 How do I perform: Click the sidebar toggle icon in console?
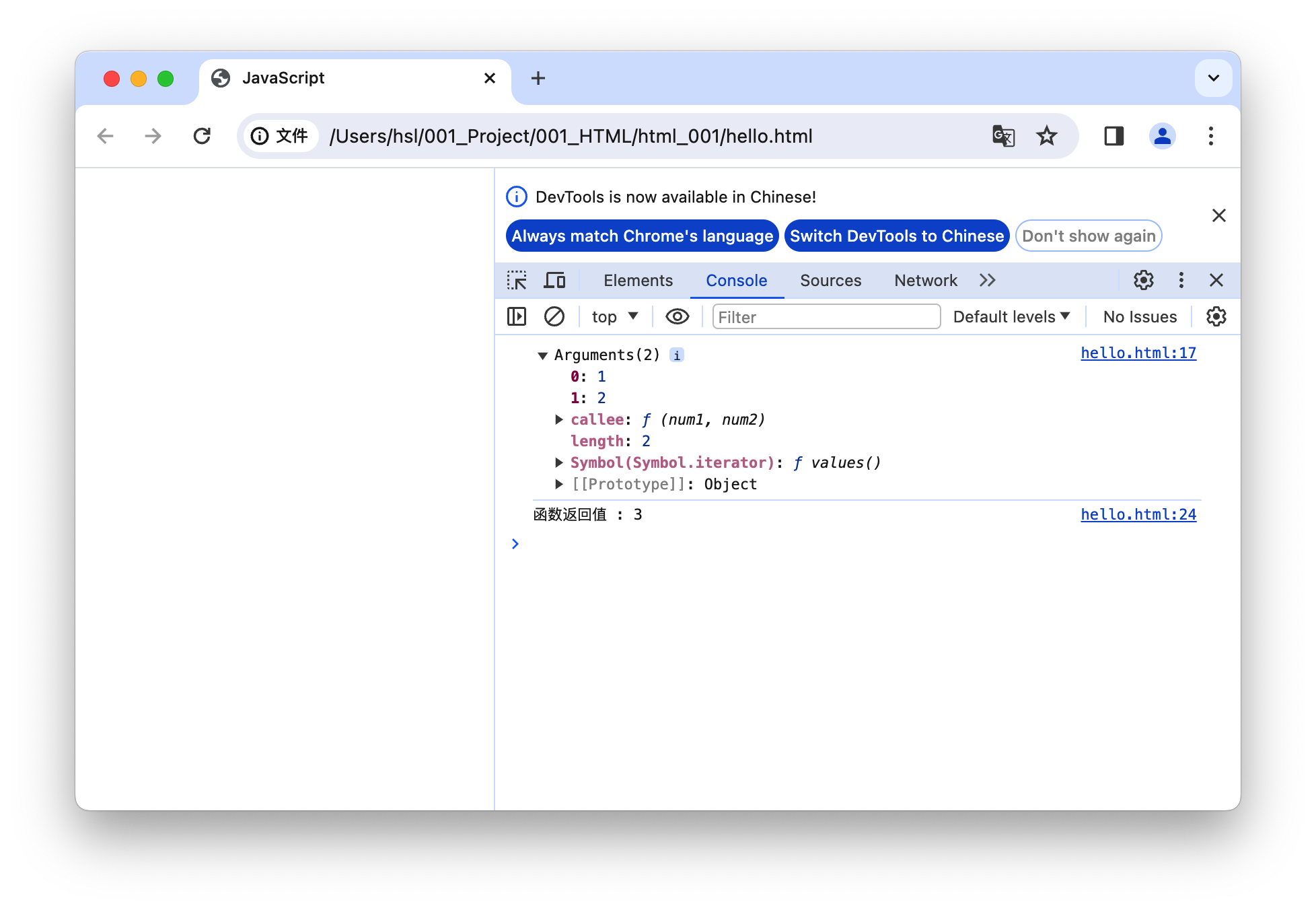519,317
